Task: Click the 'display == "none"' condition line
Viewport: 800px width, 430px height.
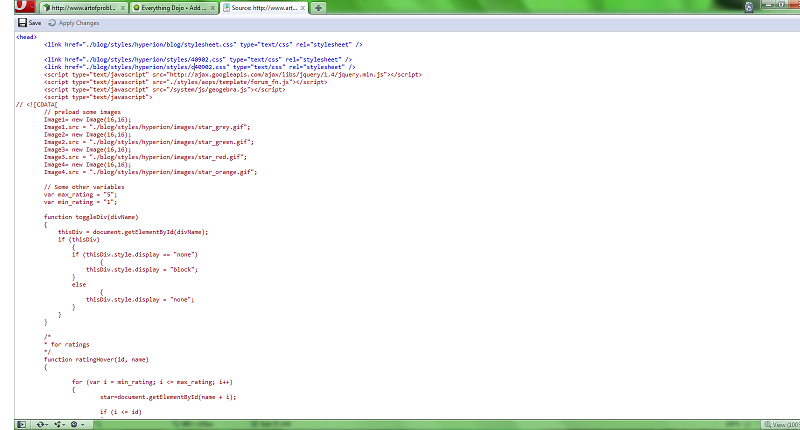Action: (x=135, y=255)
